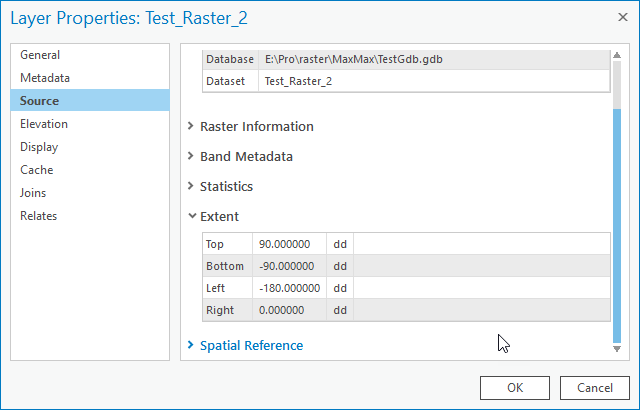Open the Relates page
The height and width of the screenshot is (410, 640).
(39, 216)
